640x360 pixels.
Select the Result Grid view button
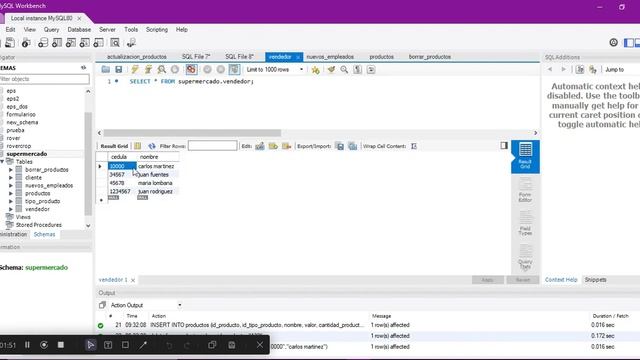click(525, 156)
